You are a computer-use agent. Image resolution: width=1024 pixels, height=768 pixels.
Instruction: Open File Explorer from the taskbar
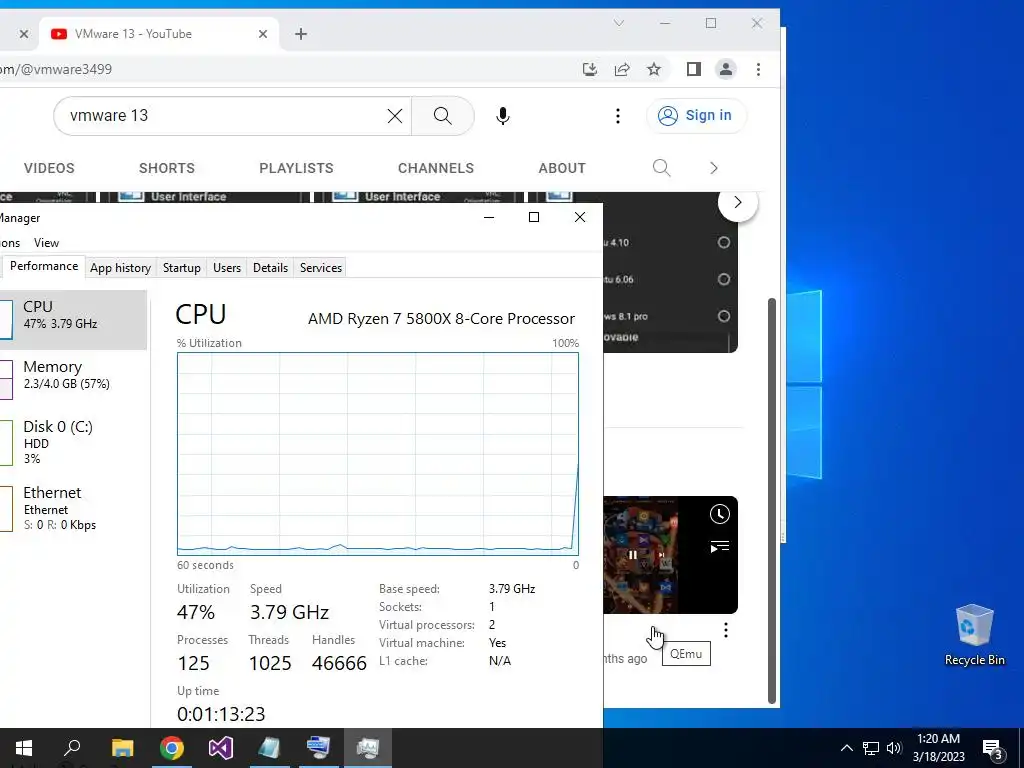pyautogui.click(x=122, y=748)
